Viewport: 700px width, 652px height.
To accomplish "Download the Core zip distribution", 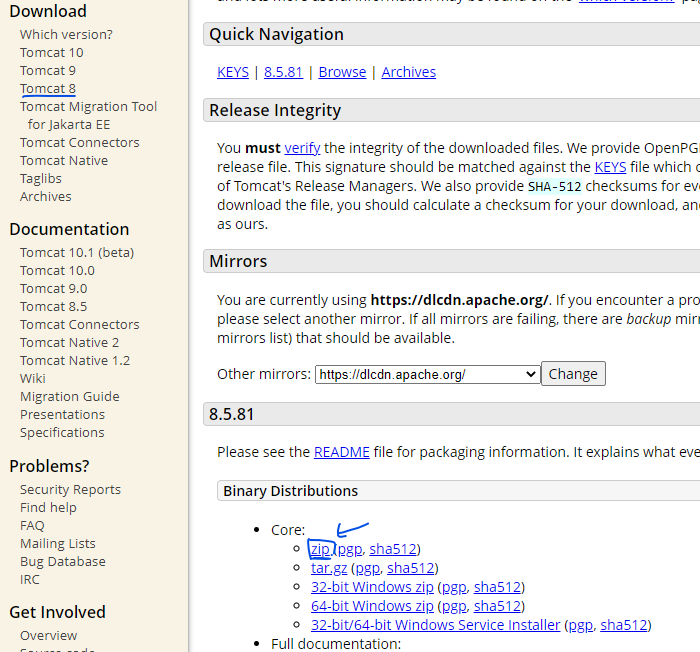I will (x=320, y=549).
